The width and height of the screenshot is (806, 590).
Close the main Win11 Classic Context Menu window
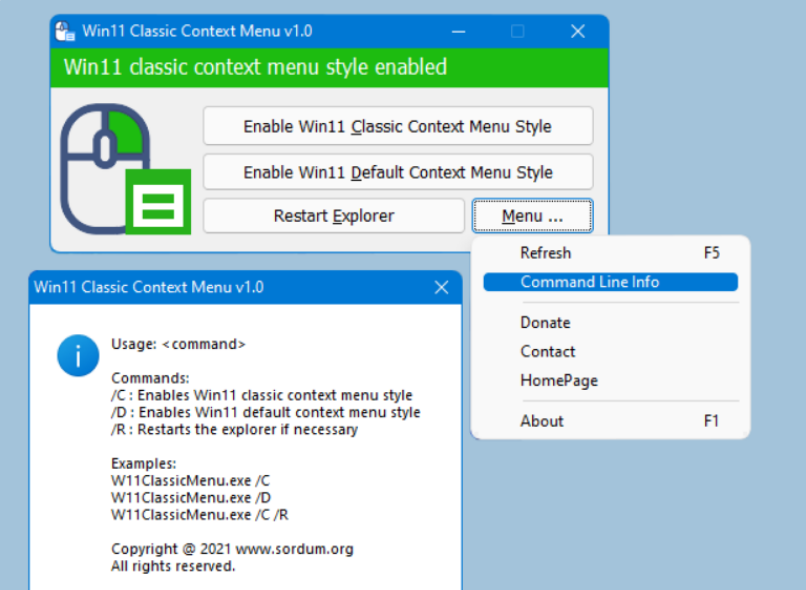coord(578,31)
